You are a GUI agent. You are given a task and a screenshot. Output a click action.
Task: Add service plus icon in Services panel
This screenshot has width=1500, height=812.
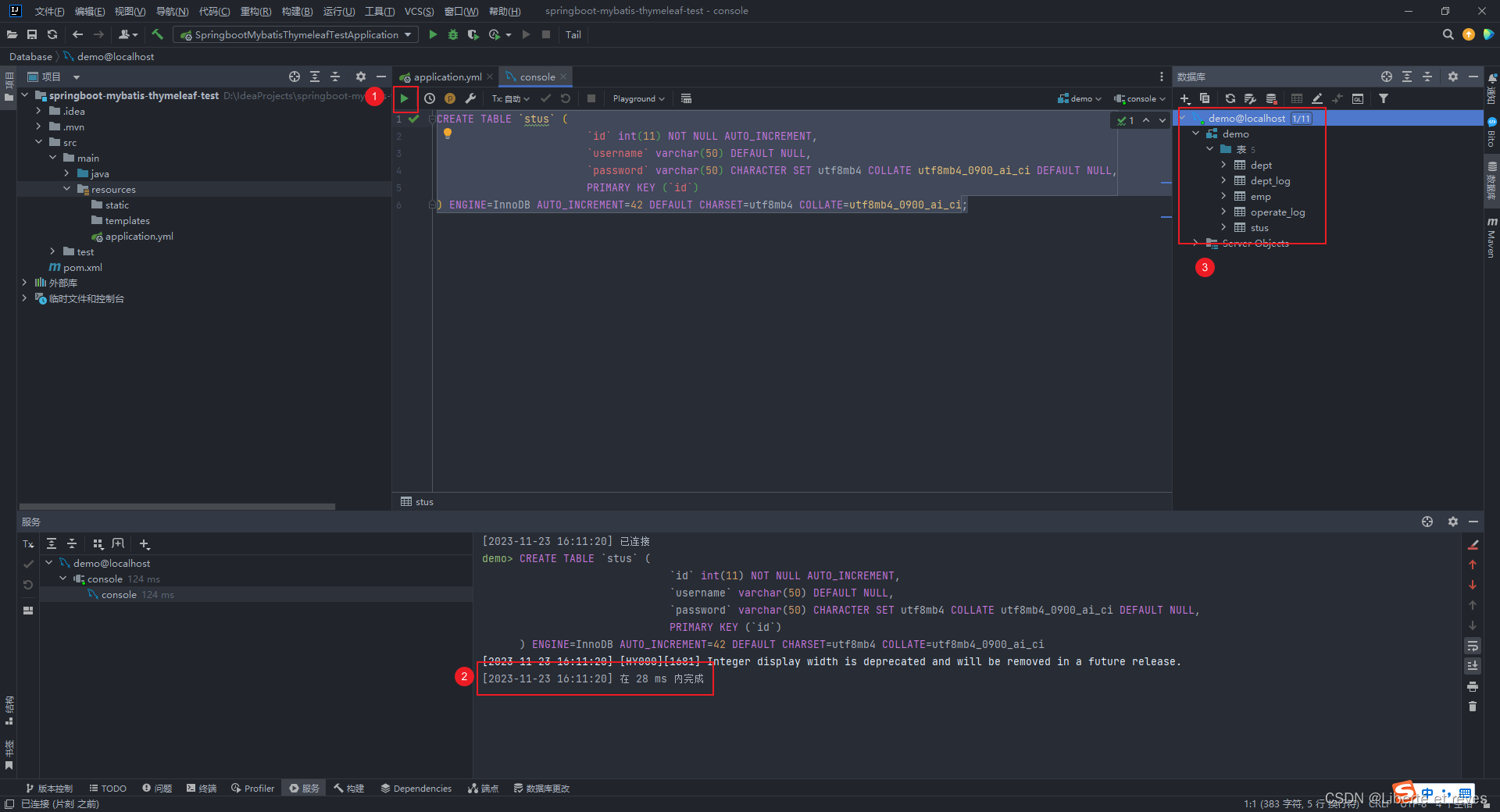tap(145, 543)
